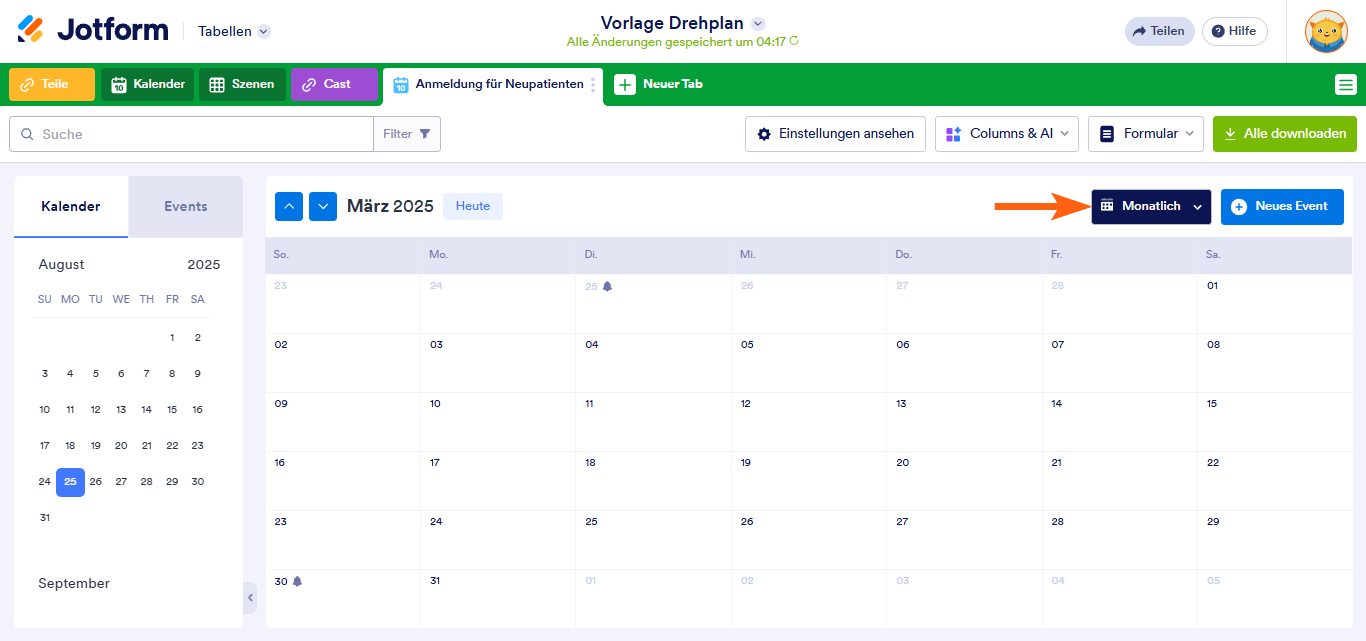Go to the next month with the down arrow
The height and width of the screenshot is (641, 1366).
323,206
